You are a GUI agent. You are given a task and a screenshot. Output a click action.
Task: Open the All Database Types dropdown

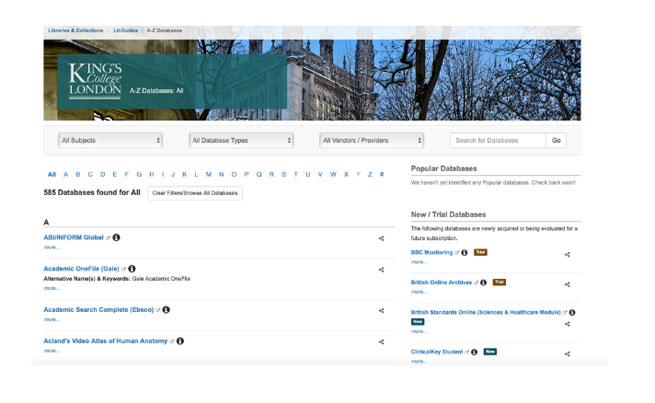[241, 140]
